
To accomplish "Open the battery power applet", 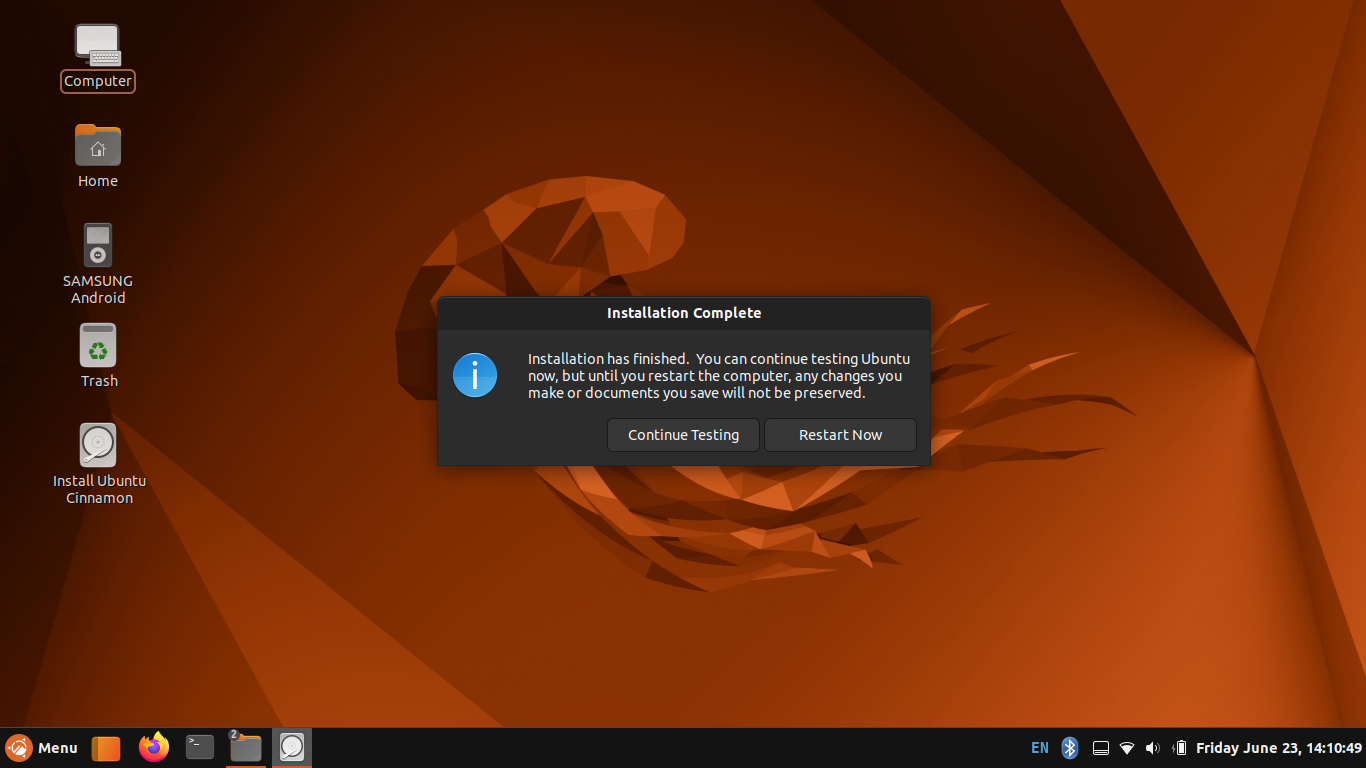I will pos(1180,748).
